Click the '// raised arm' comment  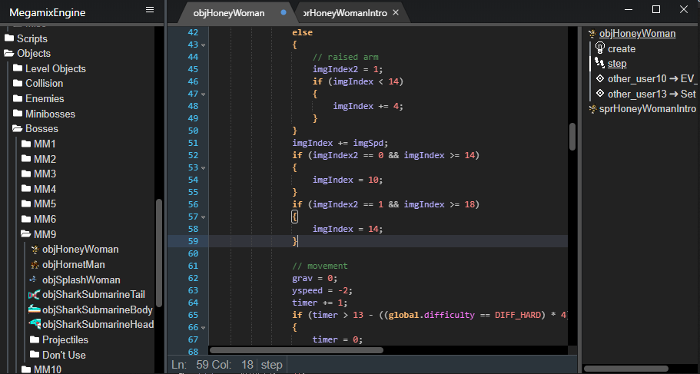point(345,57)
